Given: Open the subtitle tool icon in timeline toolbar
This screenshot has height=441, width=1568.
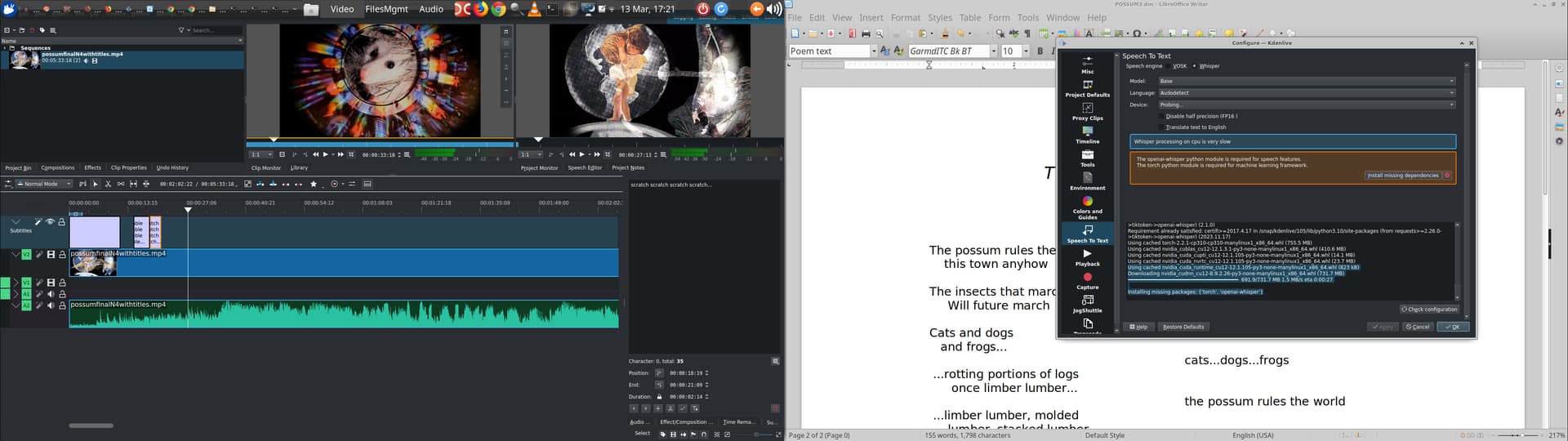Looking at the screenshot, I should pos(367,184).
